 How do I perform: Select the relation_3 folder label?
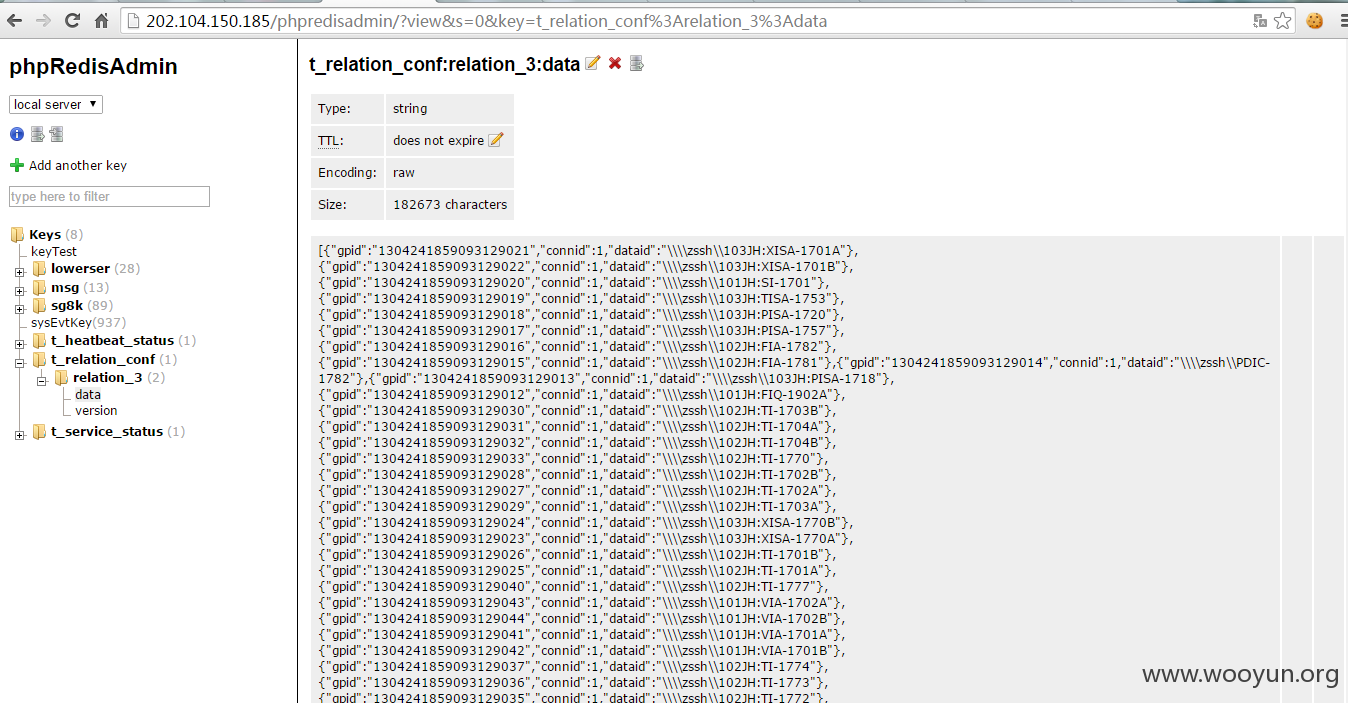click(107, 377)
